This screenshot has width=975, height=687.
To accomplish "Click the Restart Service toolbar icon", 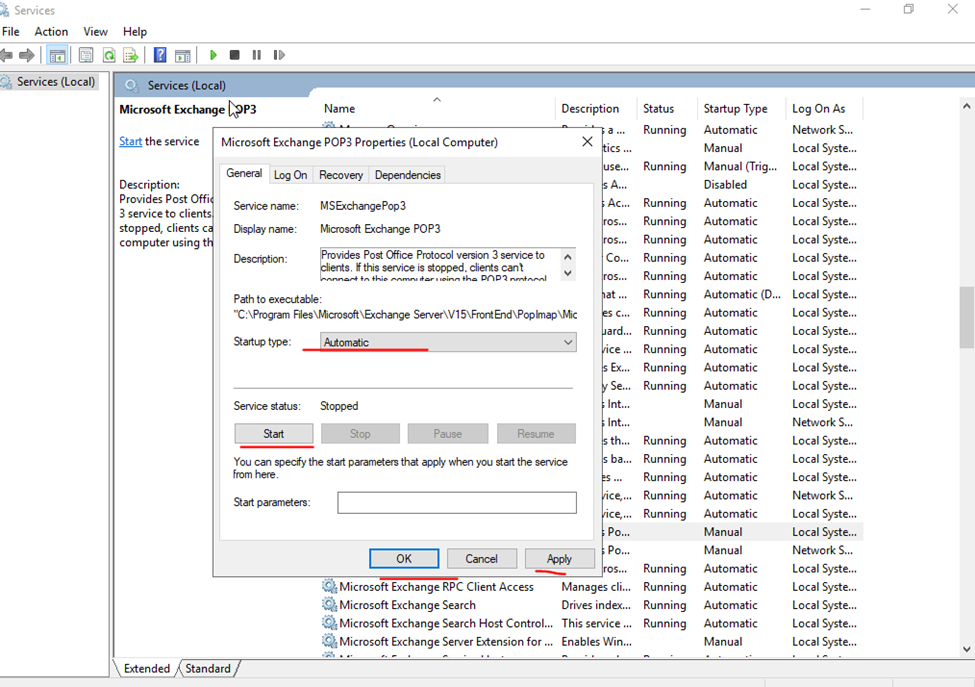I will coord(279,56).
